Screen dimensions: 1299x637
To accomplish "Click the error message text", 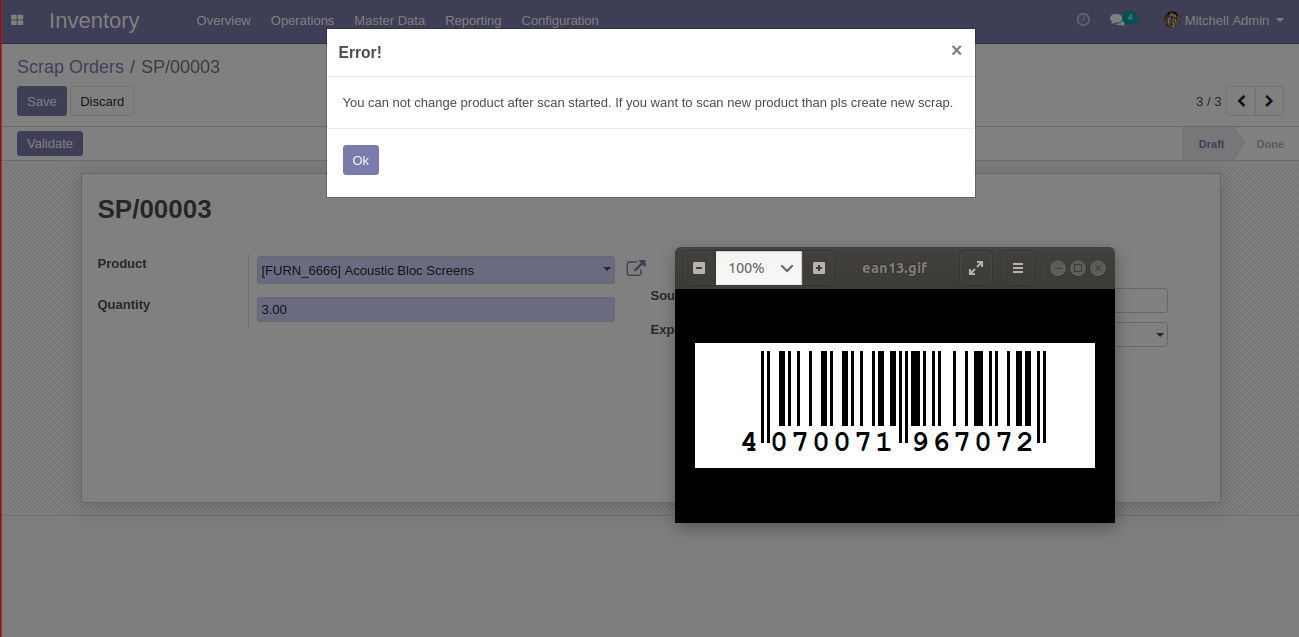I will click(648, 102).
